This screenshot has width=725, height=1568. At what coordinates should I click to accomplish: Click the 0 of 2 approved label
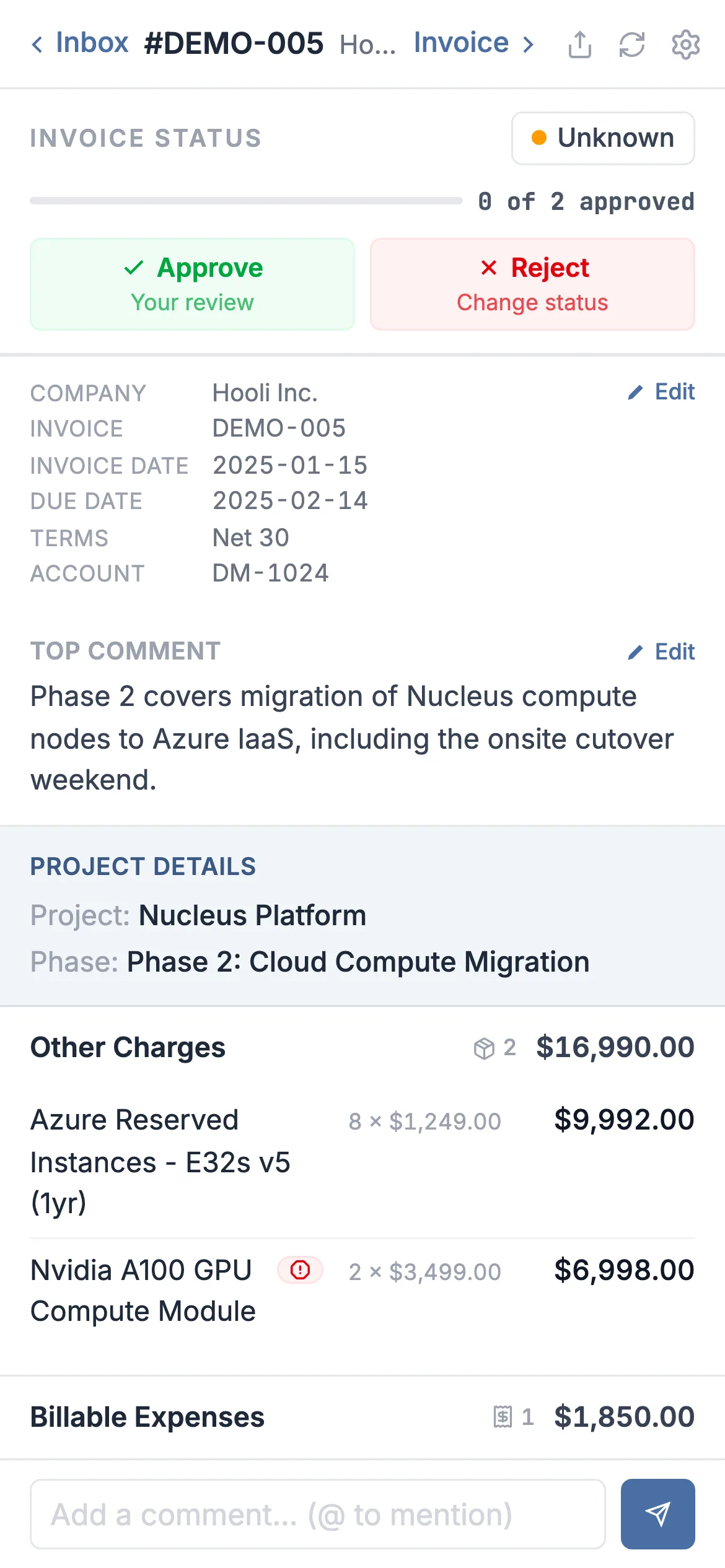586,201
